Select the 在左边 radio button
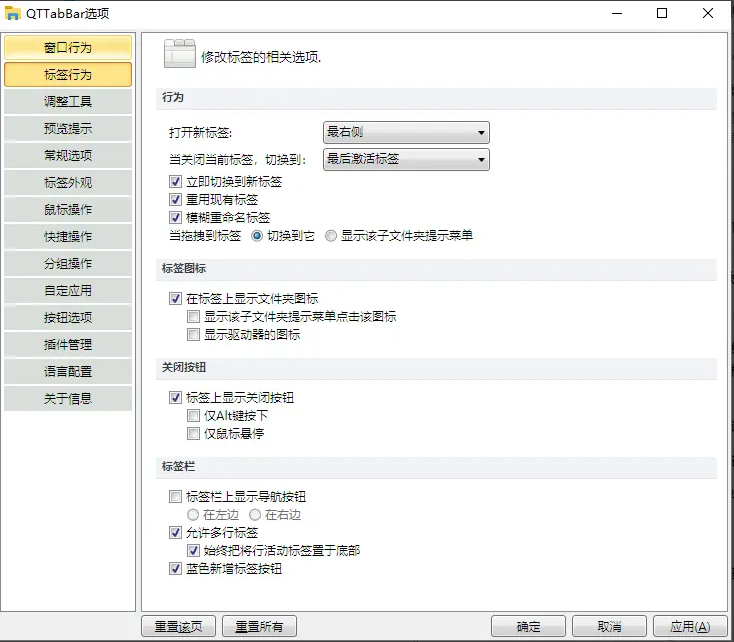 pos(193,515)
